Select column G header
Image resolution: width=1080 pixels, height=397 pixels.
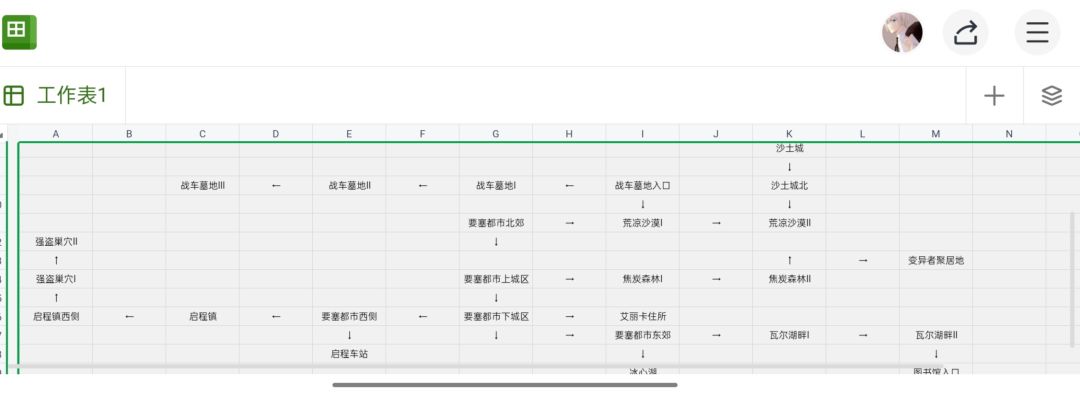(496, 134)
